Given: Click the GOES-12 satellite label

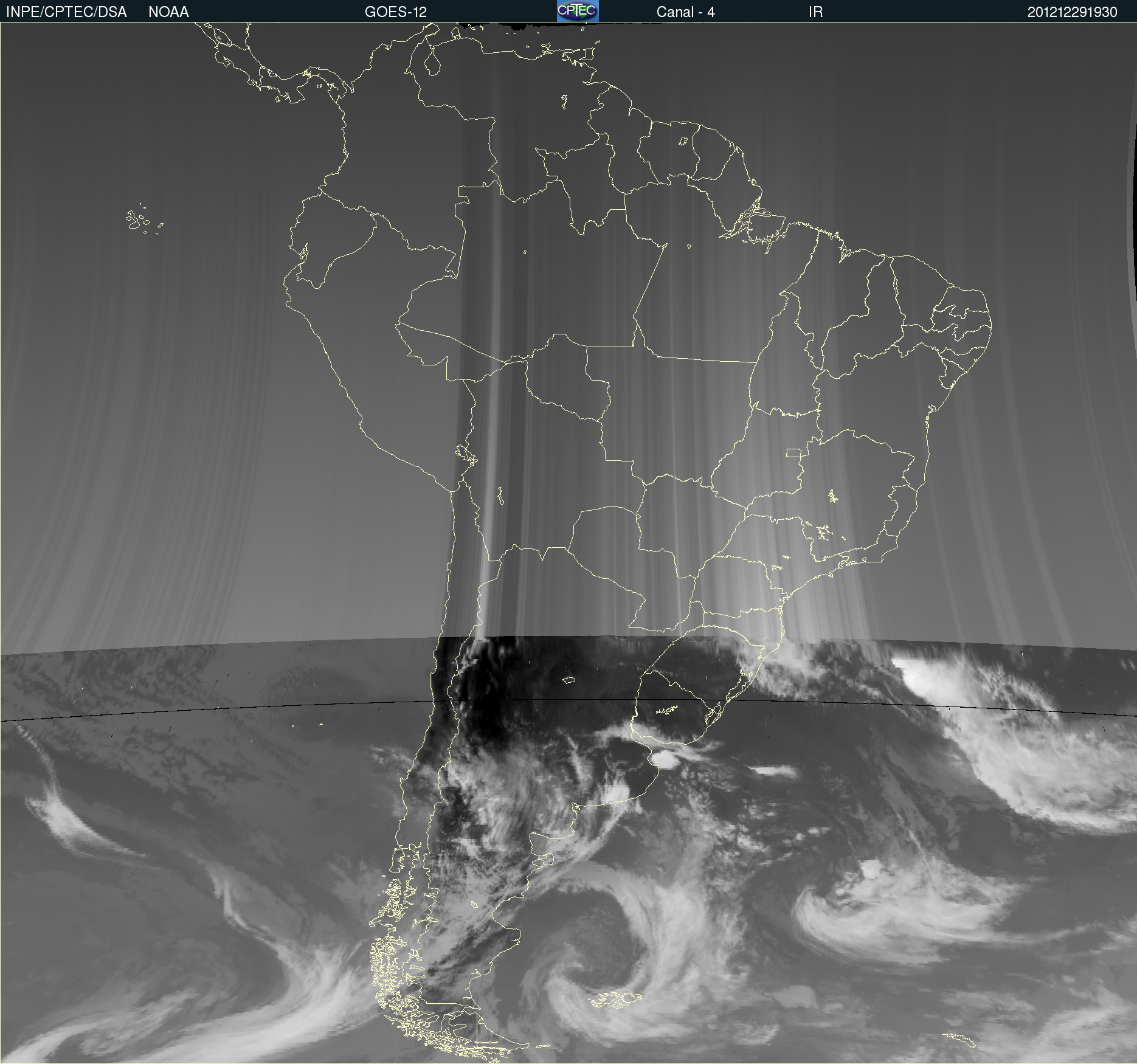Looking at the screenshot, I should point(396,12).
